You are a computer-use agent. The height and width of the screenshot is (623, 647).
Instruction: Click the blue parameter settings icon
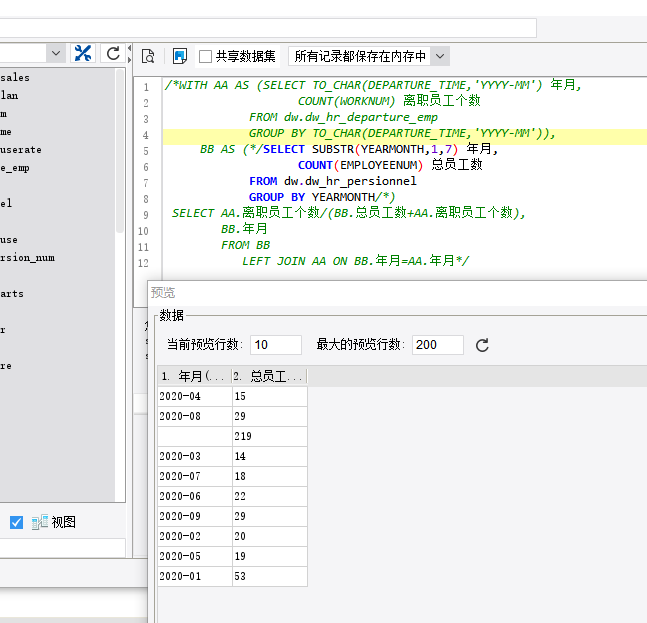(x=180, y=56)
